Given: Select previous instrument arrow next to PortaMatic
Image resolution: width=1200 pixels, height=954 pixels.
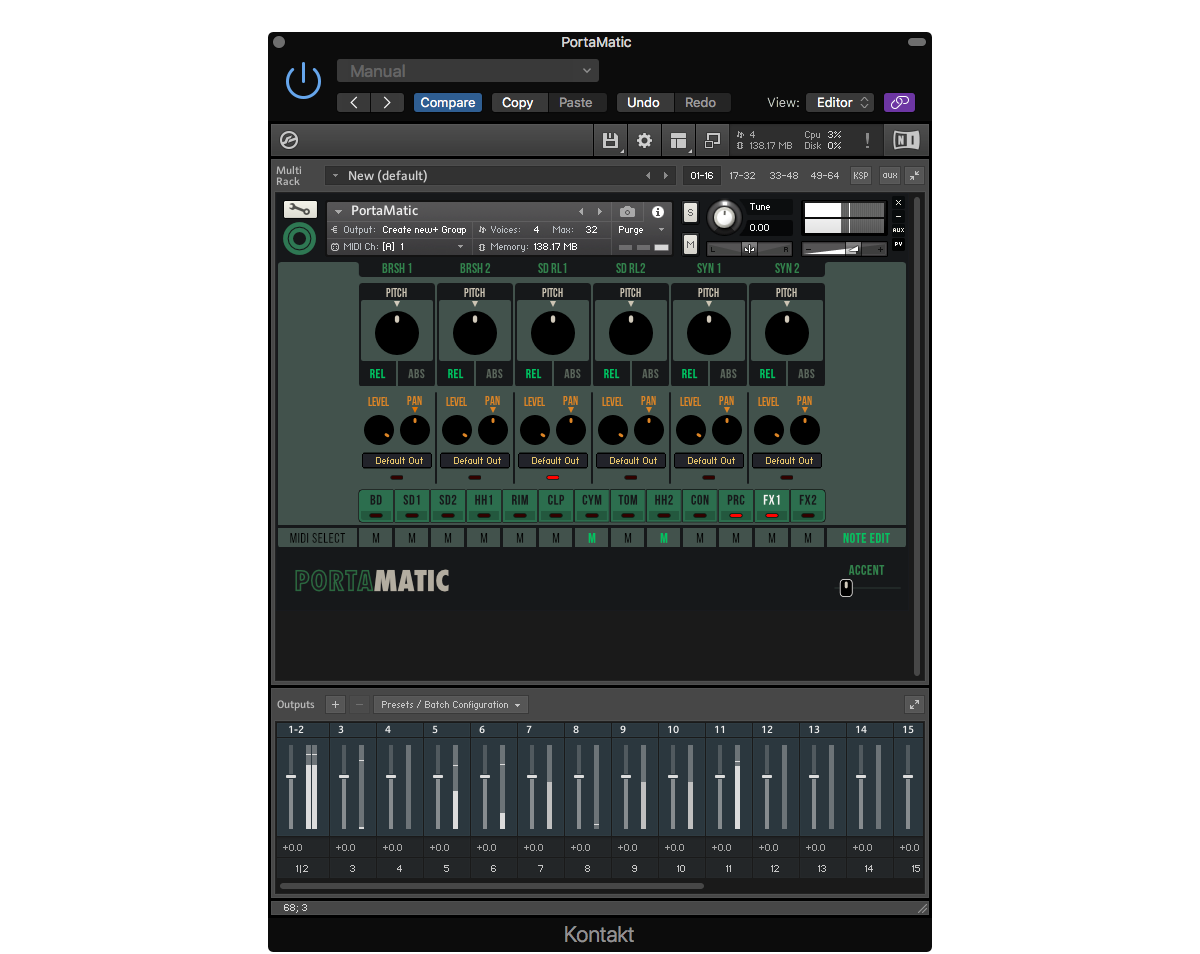Looking at the screenshot, I should 581,211.
